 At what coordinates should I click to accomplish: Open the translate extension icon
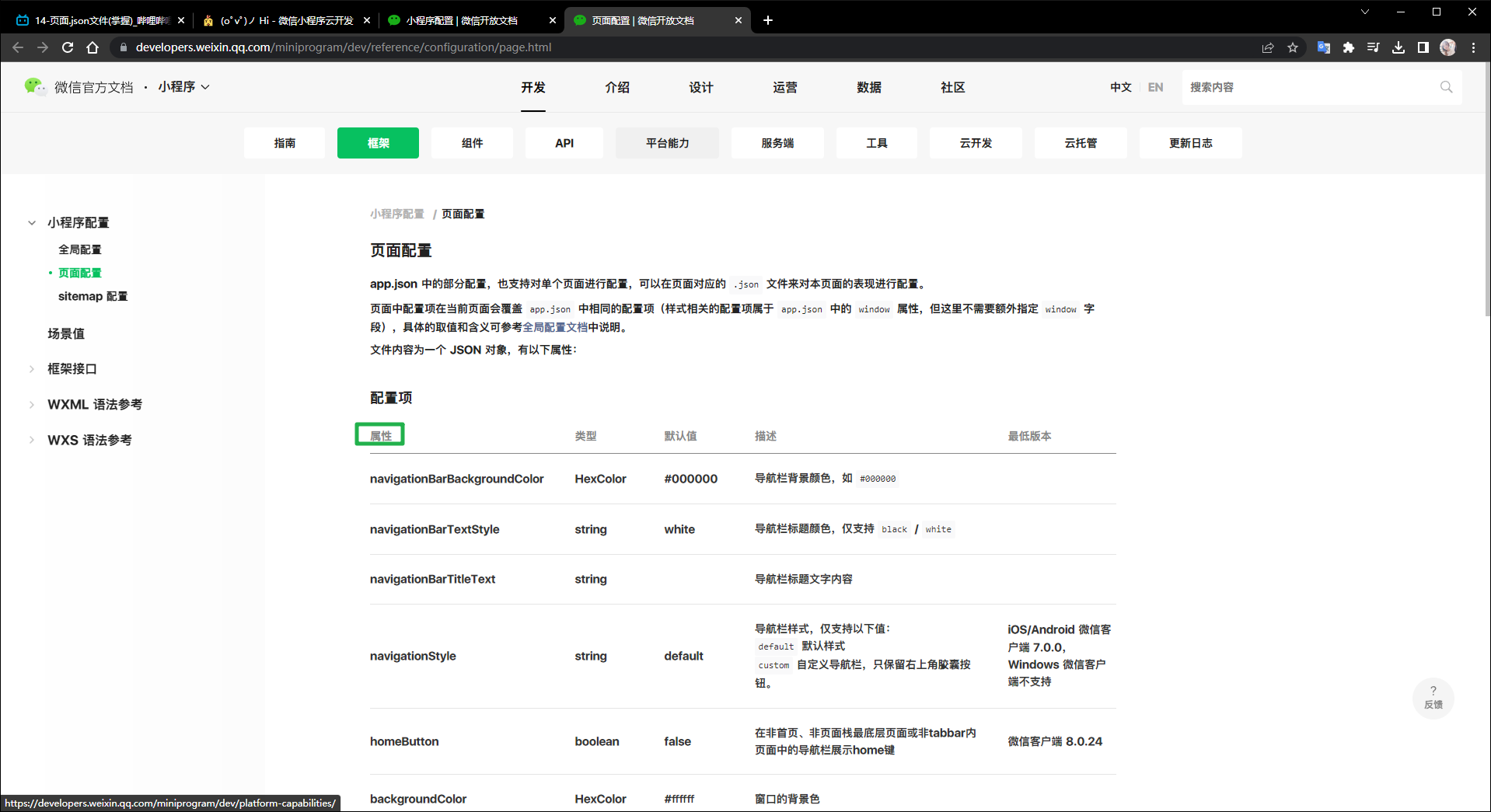(x=1324, y=47)
